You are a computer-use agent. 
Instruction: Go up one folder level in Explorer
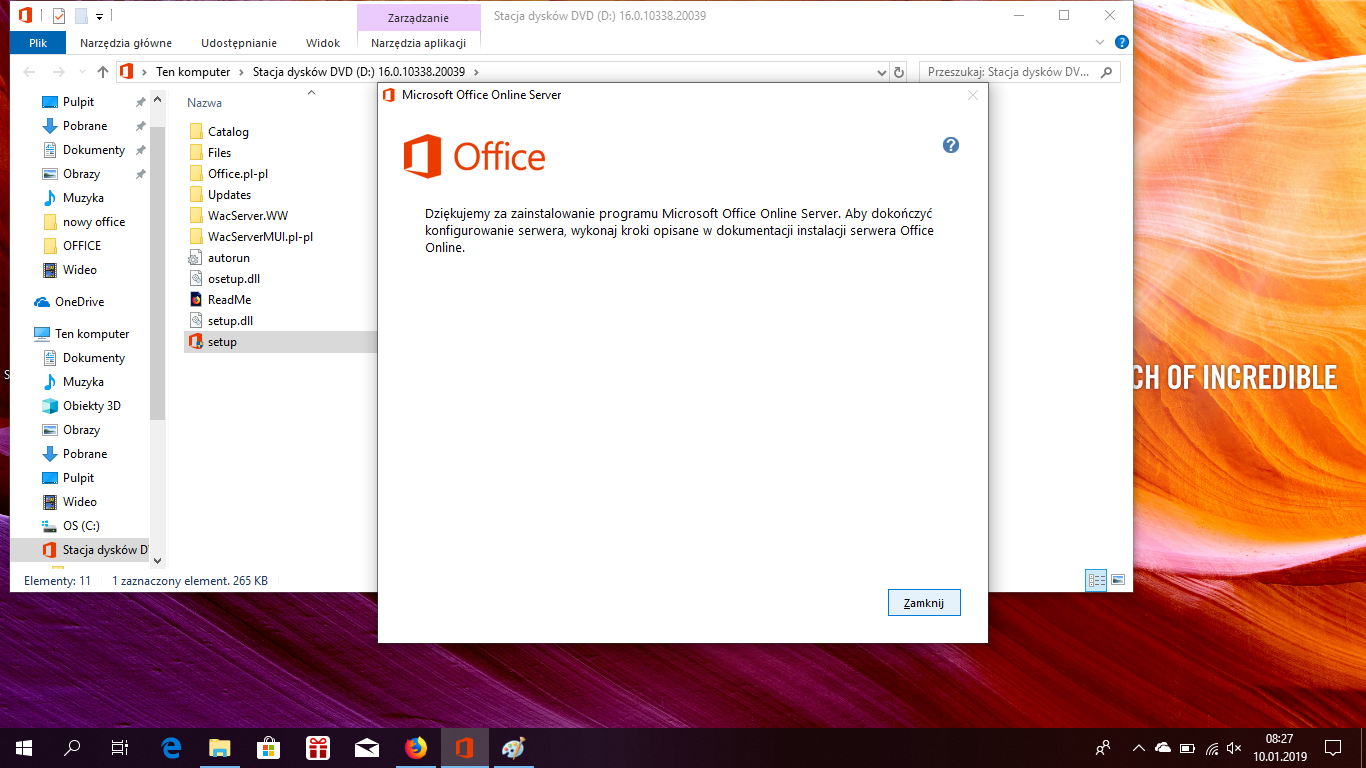[x=103, y=72]
